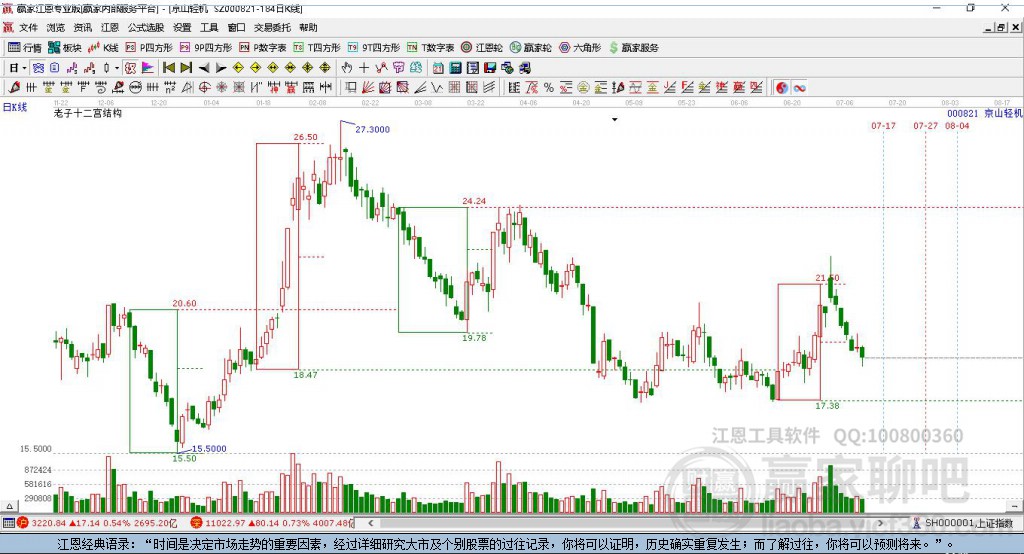The height and width of the screenshot is (554, 1024).
Task: Open the 交易委托 menu
Action: click(x=272, y=27)
